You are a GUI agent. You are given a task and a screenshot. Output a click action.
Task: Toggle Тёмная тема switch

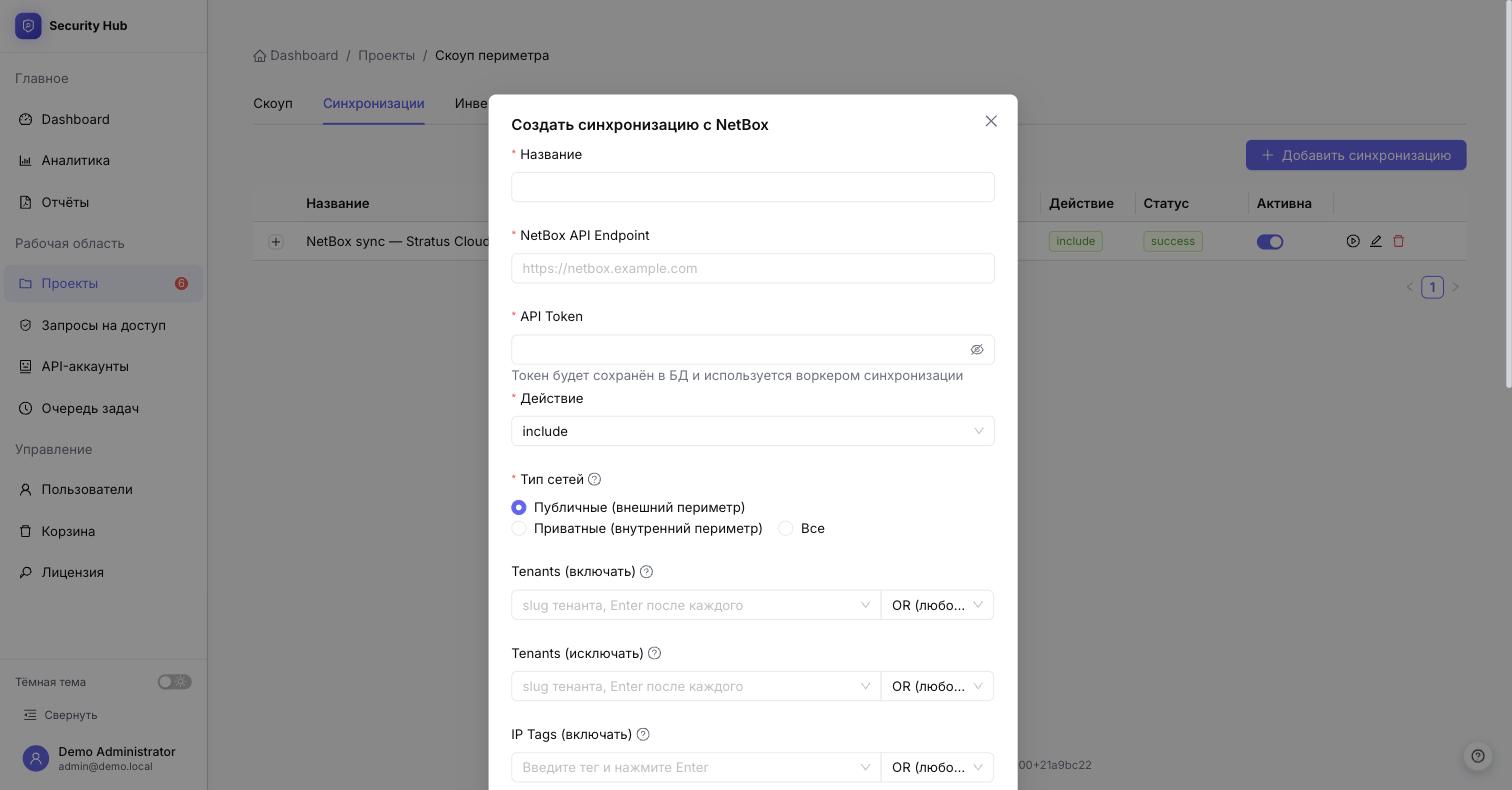click(174, 682)
